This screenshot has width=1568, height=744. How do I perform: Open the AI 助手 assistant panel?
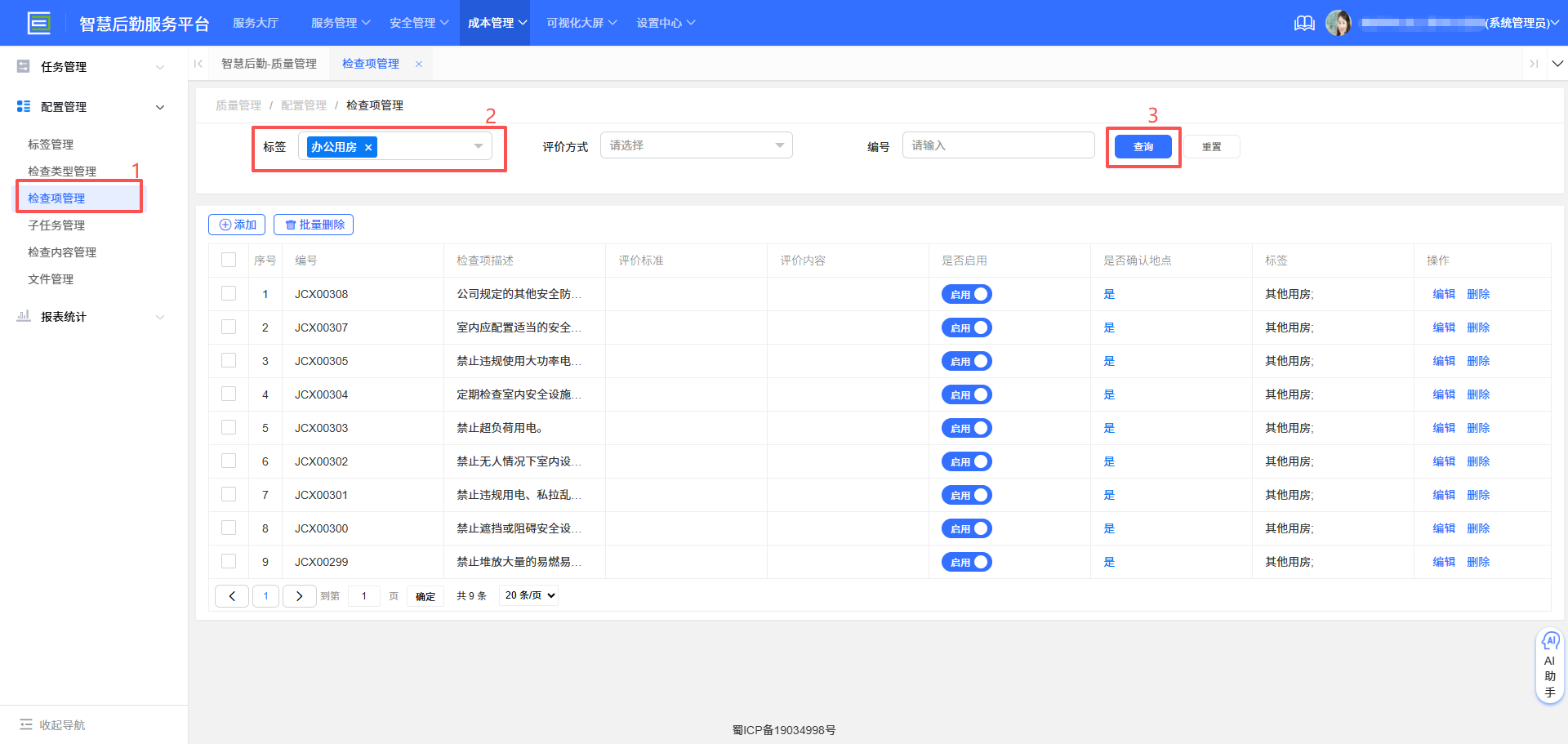click(x=1549, y=666)
